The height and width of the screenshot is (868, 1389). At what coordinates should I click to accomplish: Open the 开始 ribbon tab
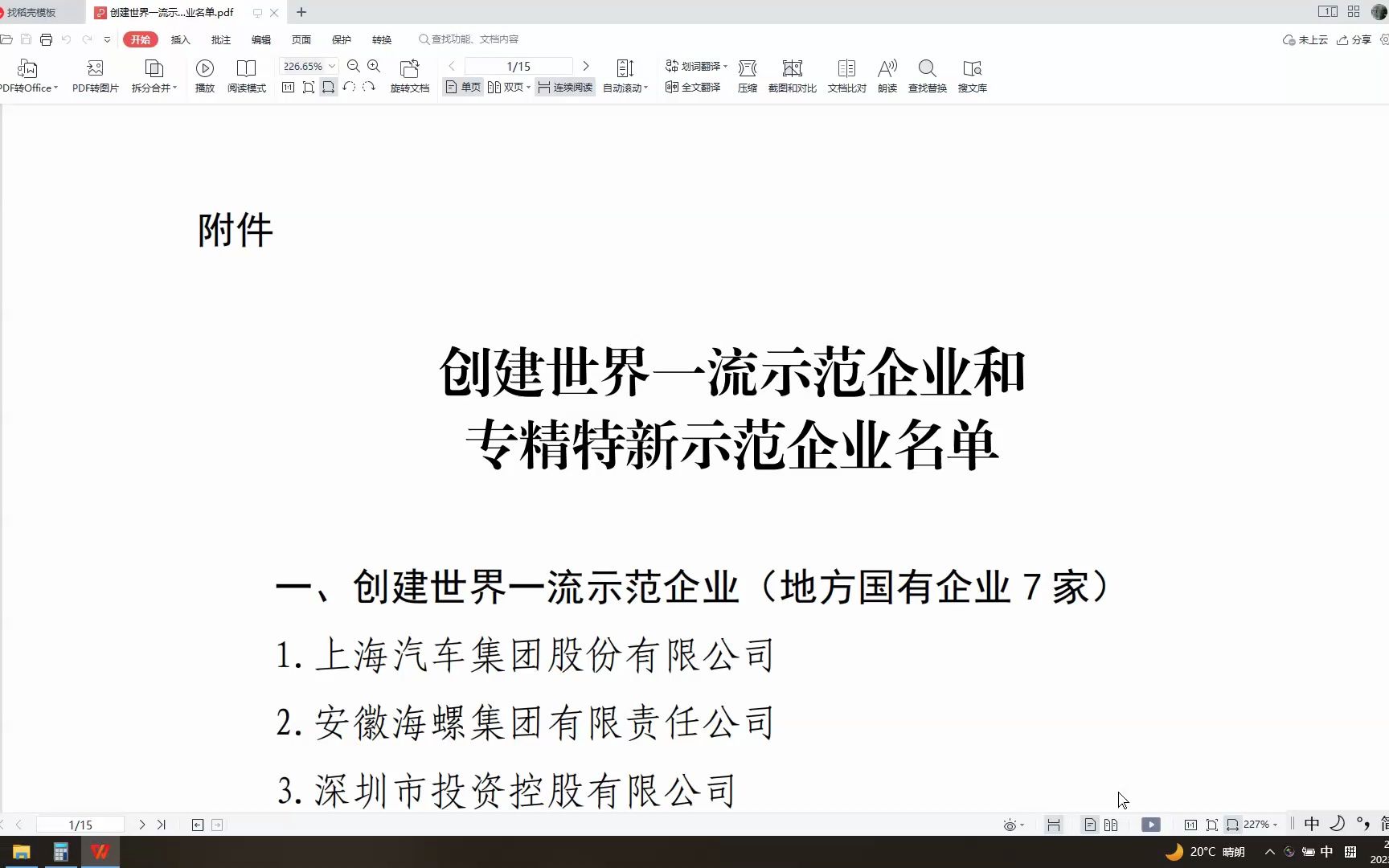[x=141, y=39]
